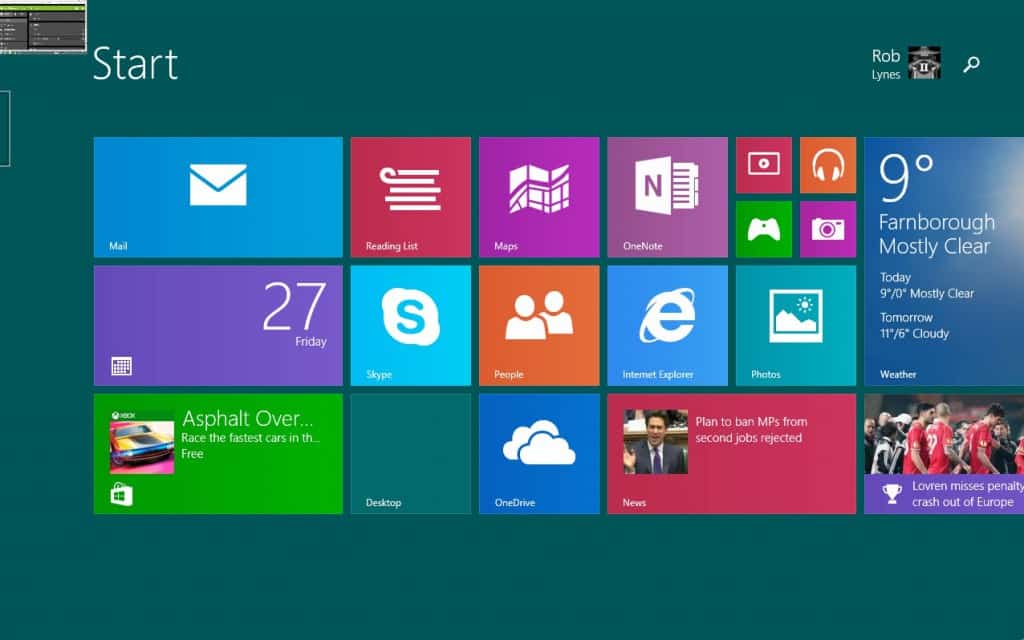The image size is (1024, 640).
Task: Open the Photos tile
Action: (x=796, y=325)
